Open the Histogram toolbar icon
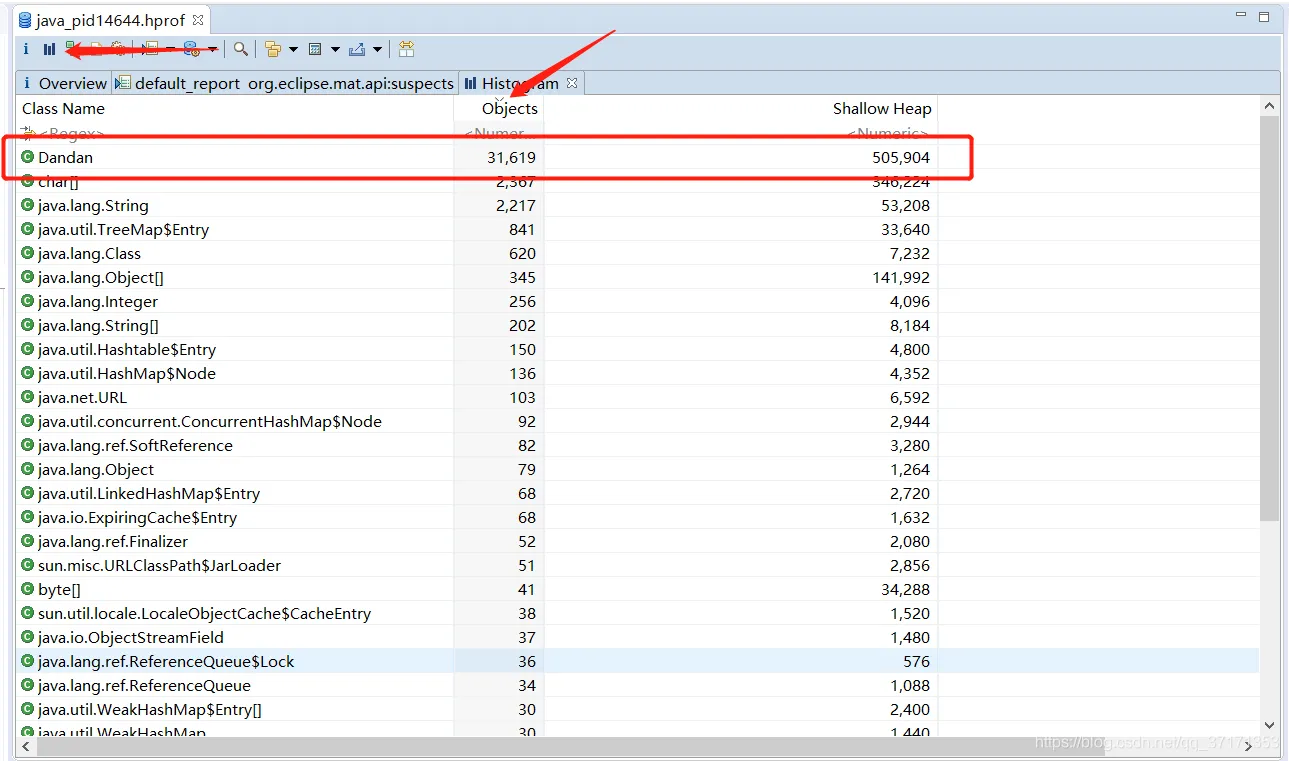This screenshot has width=1289, height=761. point(49,49)
